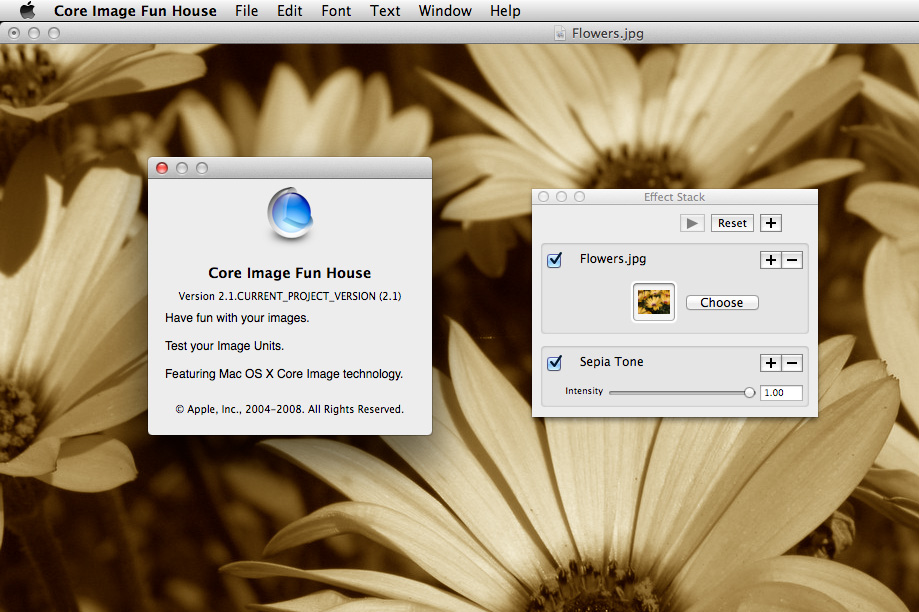Image resolution: width=919 pixels, height=612 pixels.
Task: Click the Apple copyright 2004-2008 text
Action: coord(290,409)
